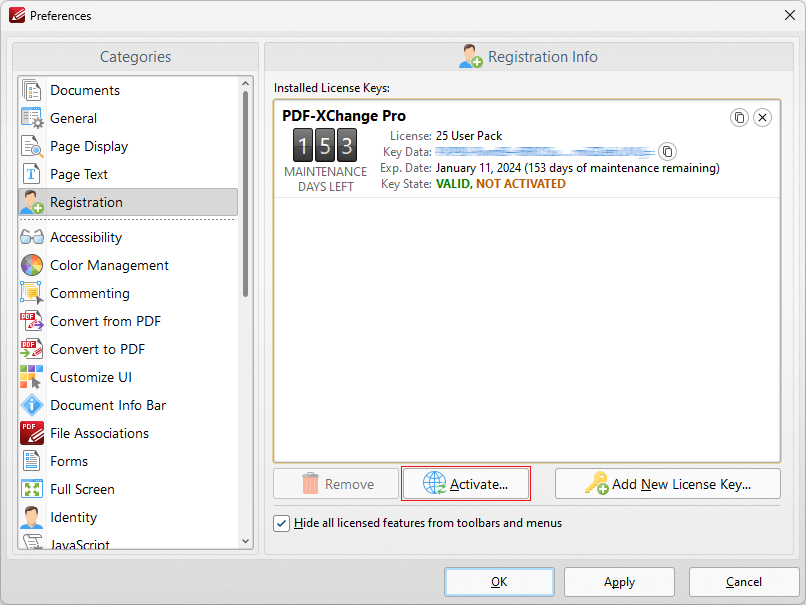806x605 pixels.
Task: Click the disabled Remove button
Action: click(336, 484)
